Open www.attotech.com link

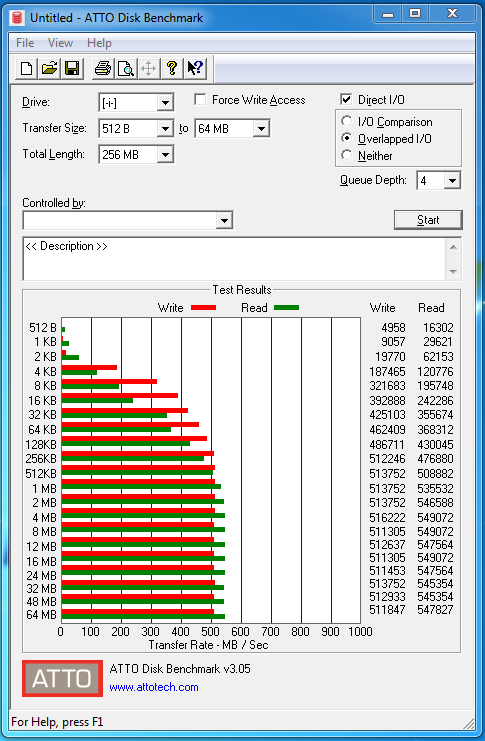154,687
